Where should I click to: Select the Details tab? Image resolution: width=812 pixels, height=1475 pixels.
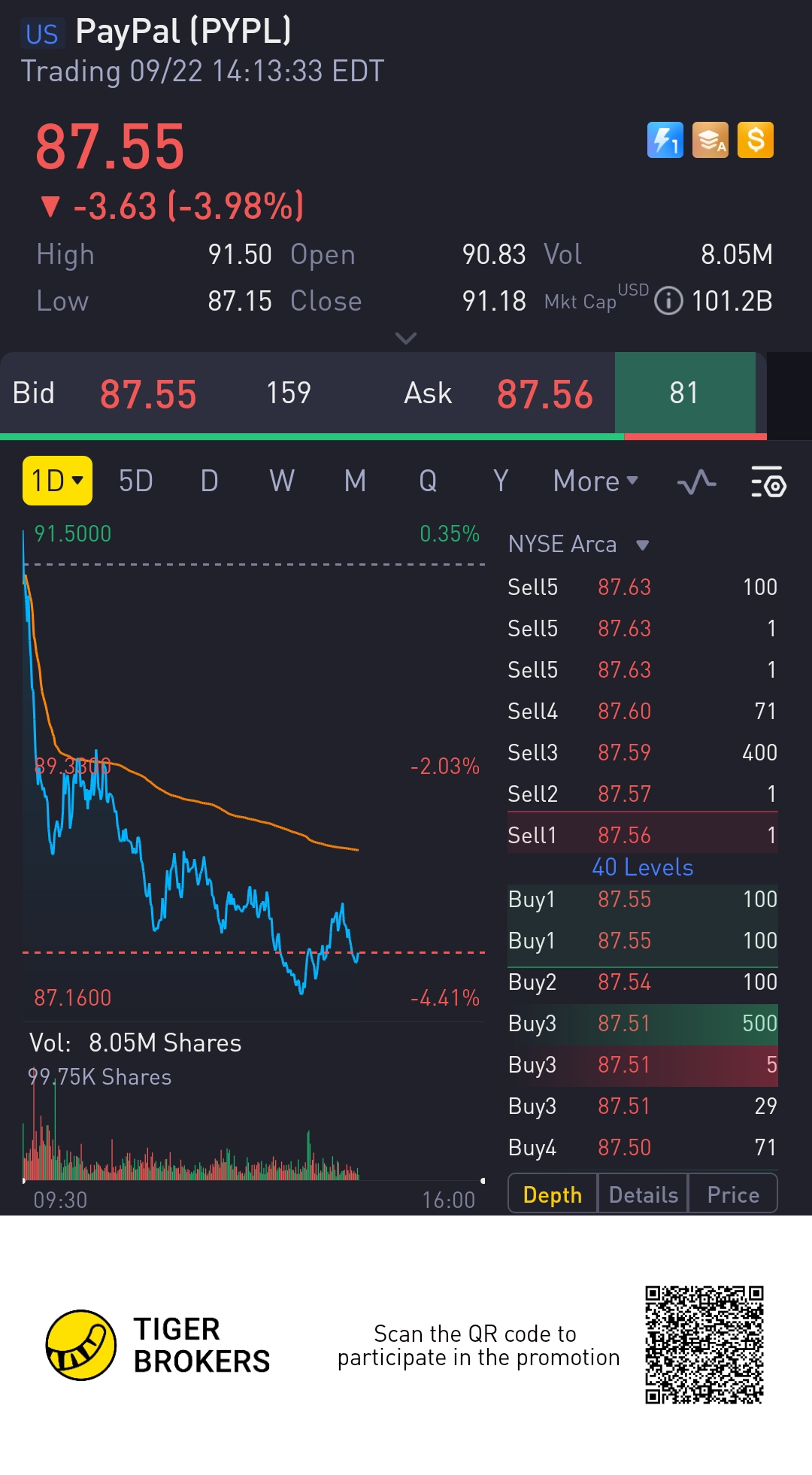click(x=644, y=1194)
